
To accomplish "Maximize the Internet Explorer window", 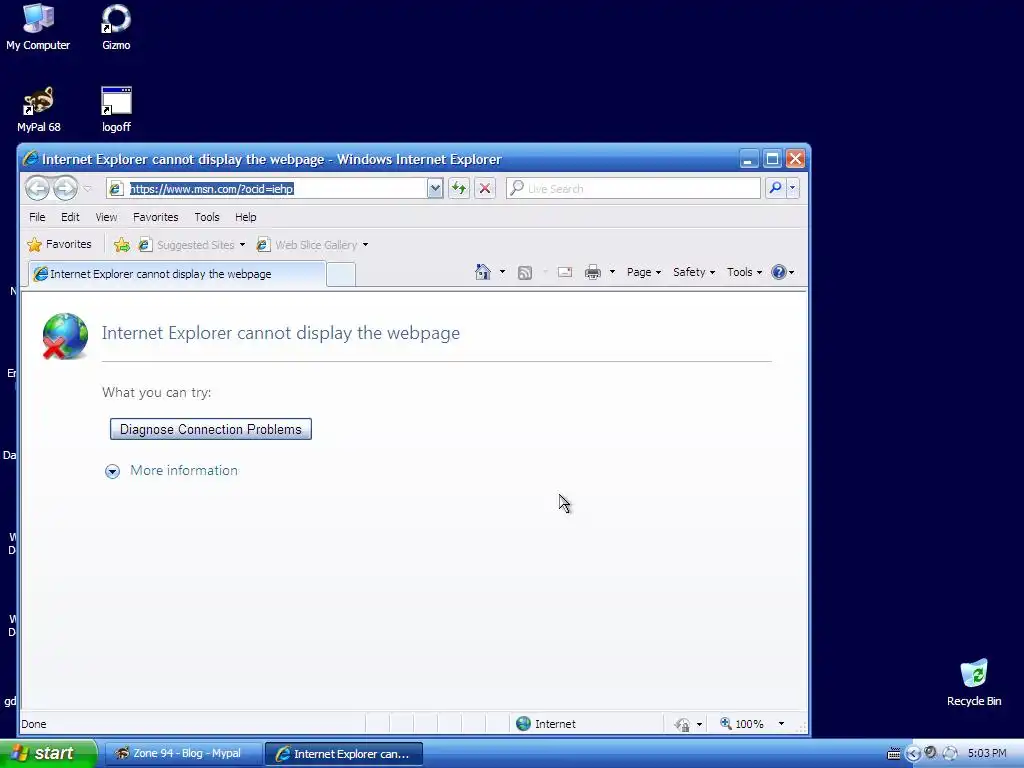I will coord(772,159).
